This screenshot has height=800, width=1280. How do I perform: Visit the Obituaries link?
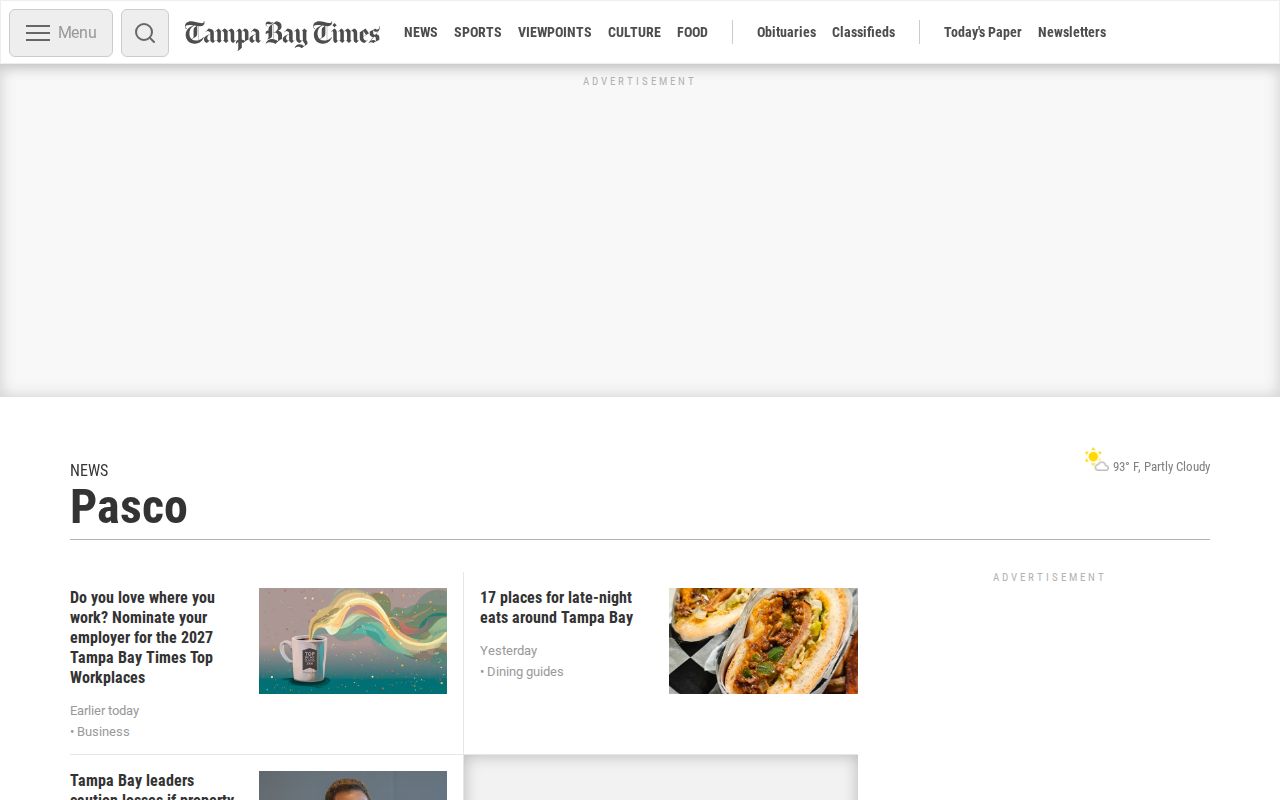coord(786,32)
